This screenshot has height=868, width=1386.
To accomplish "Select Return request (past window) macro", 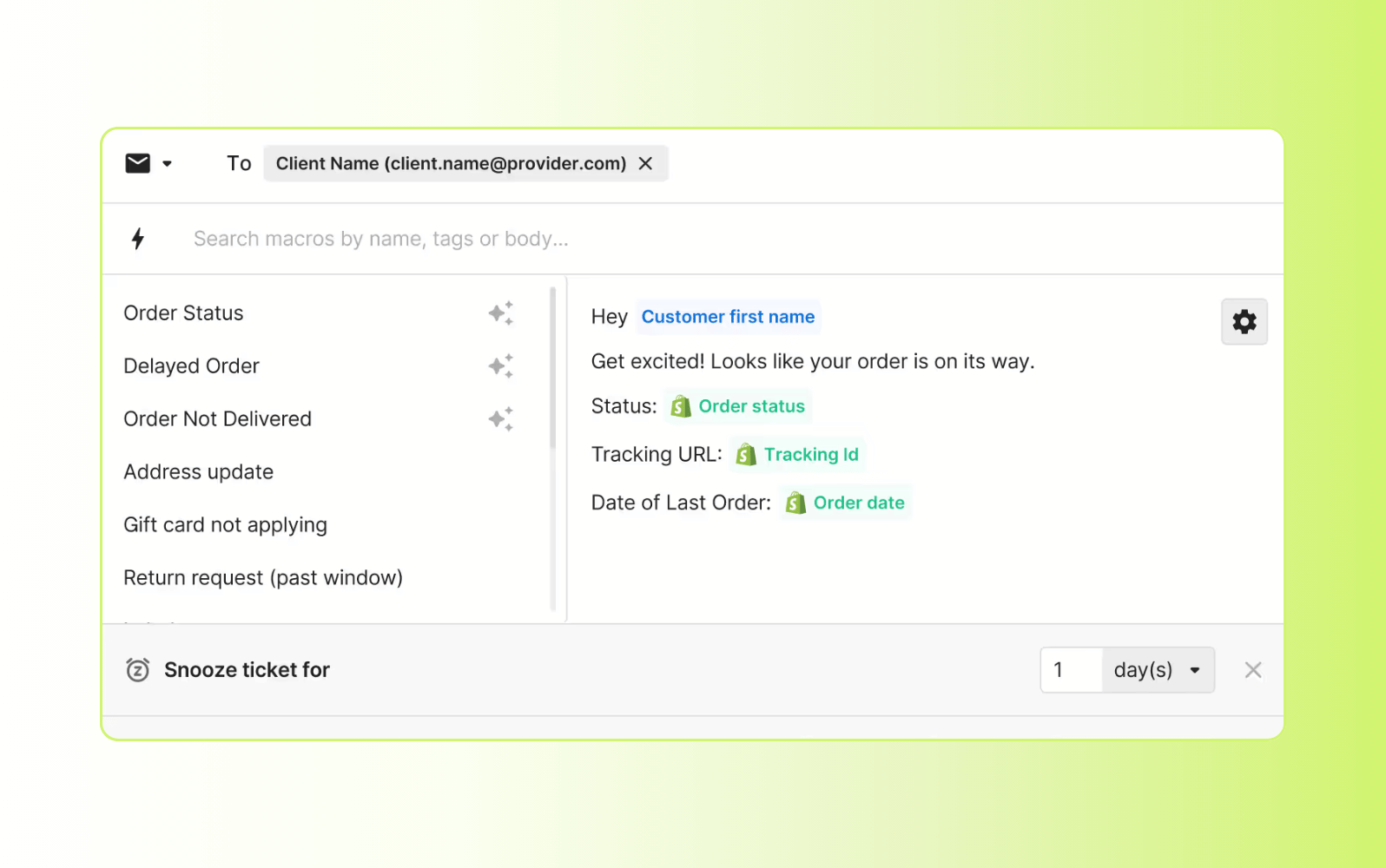I will point(263,578).
